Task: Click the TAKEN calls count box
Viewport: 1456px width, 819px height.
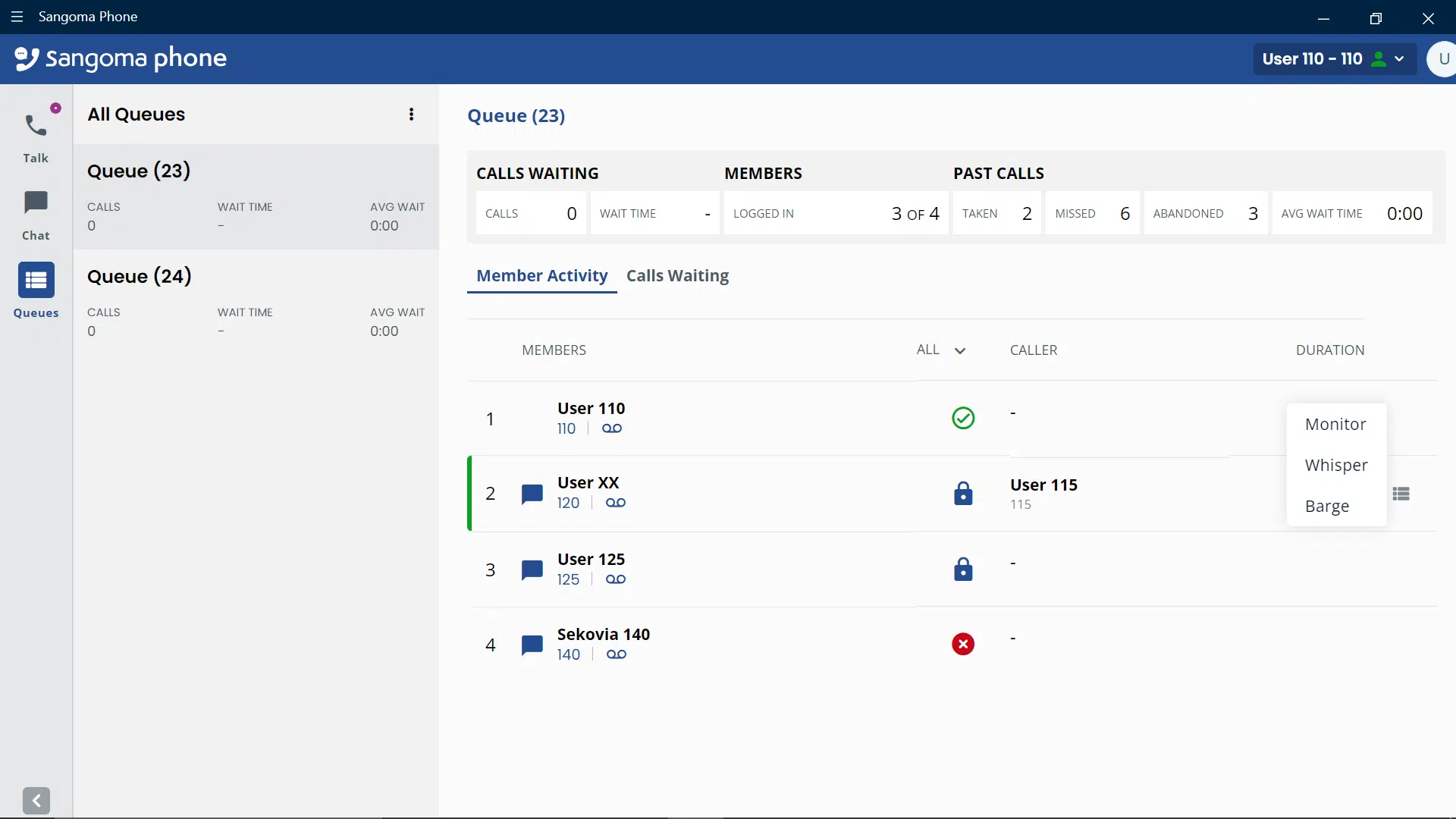Action: pos(996,213)
